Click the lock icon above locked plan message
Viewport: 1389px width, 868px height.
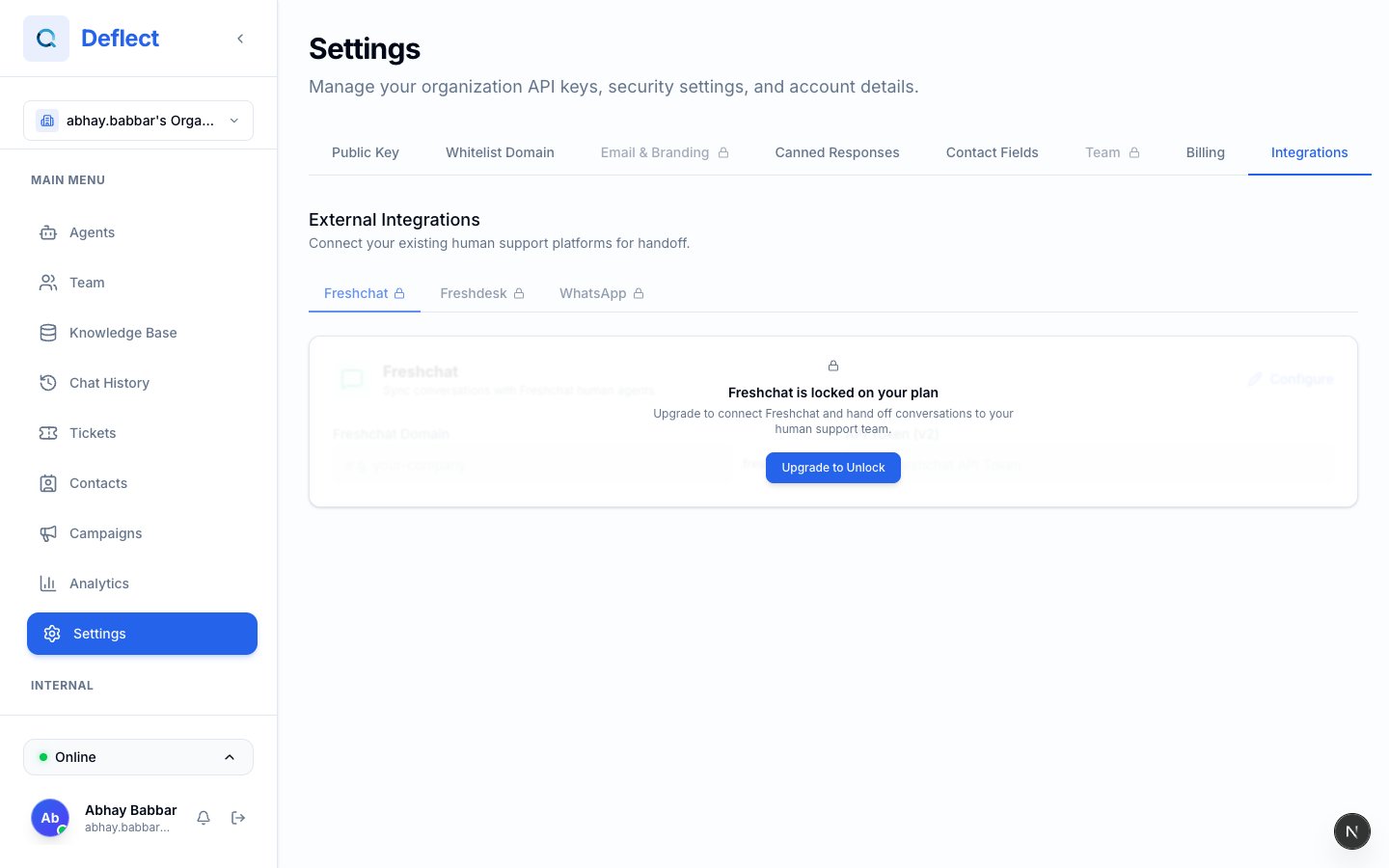833,366
